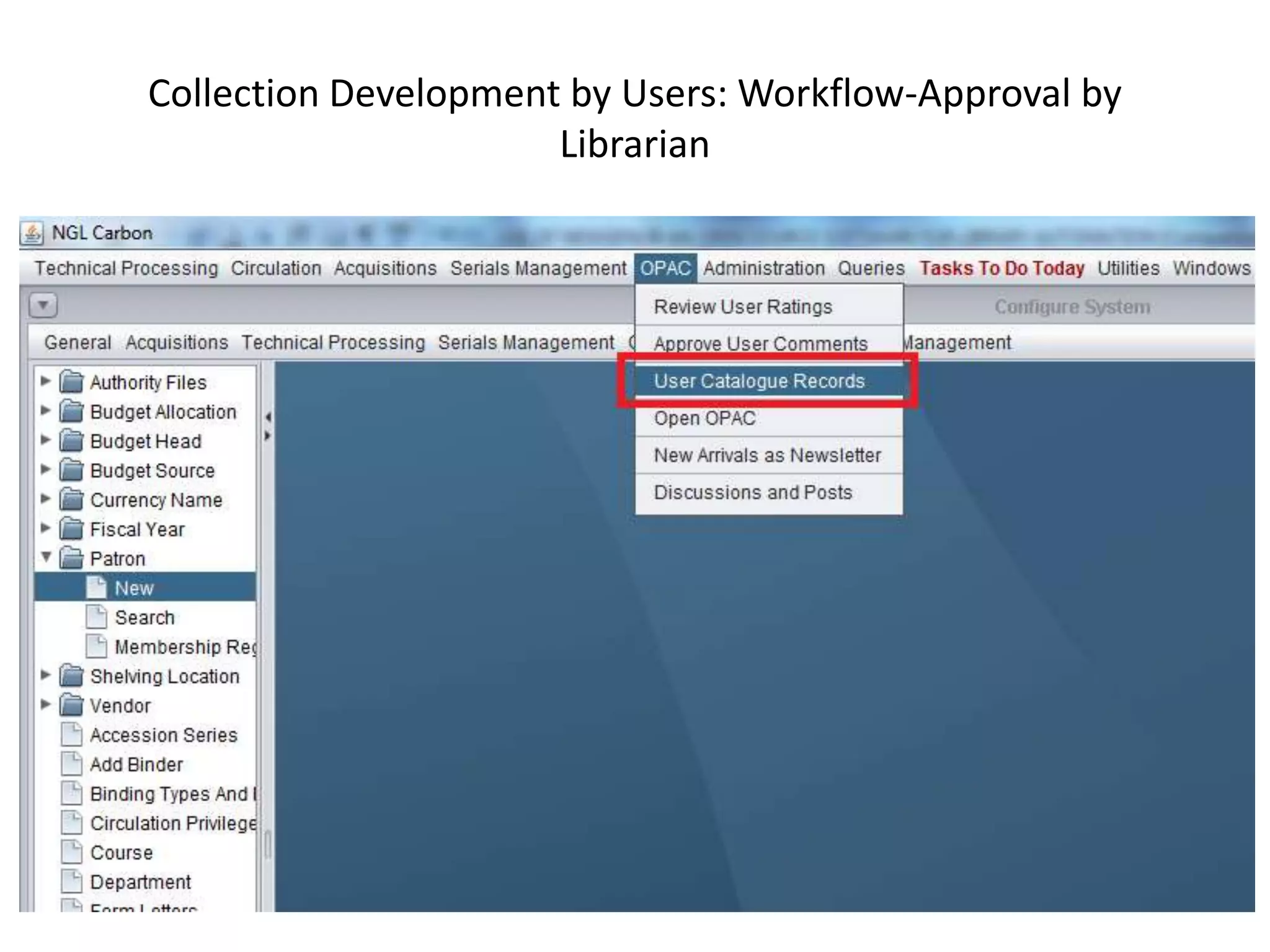
Task: Click the Binding Types document icon
Action: tap(71, 793)
